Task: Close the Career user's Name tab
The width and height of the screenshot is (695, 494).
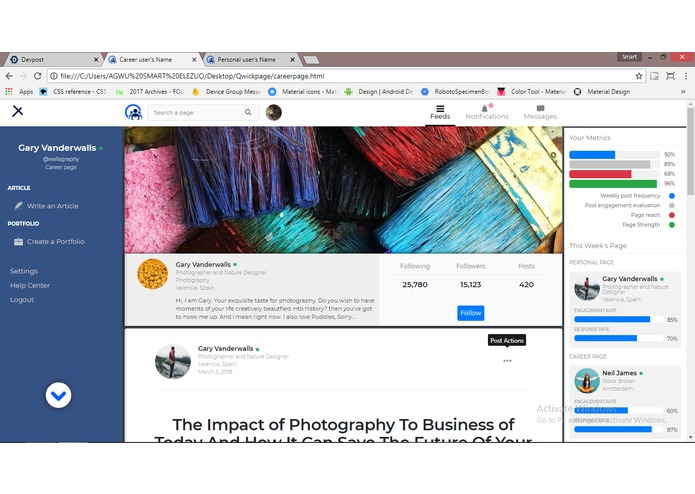Action: 194,59
